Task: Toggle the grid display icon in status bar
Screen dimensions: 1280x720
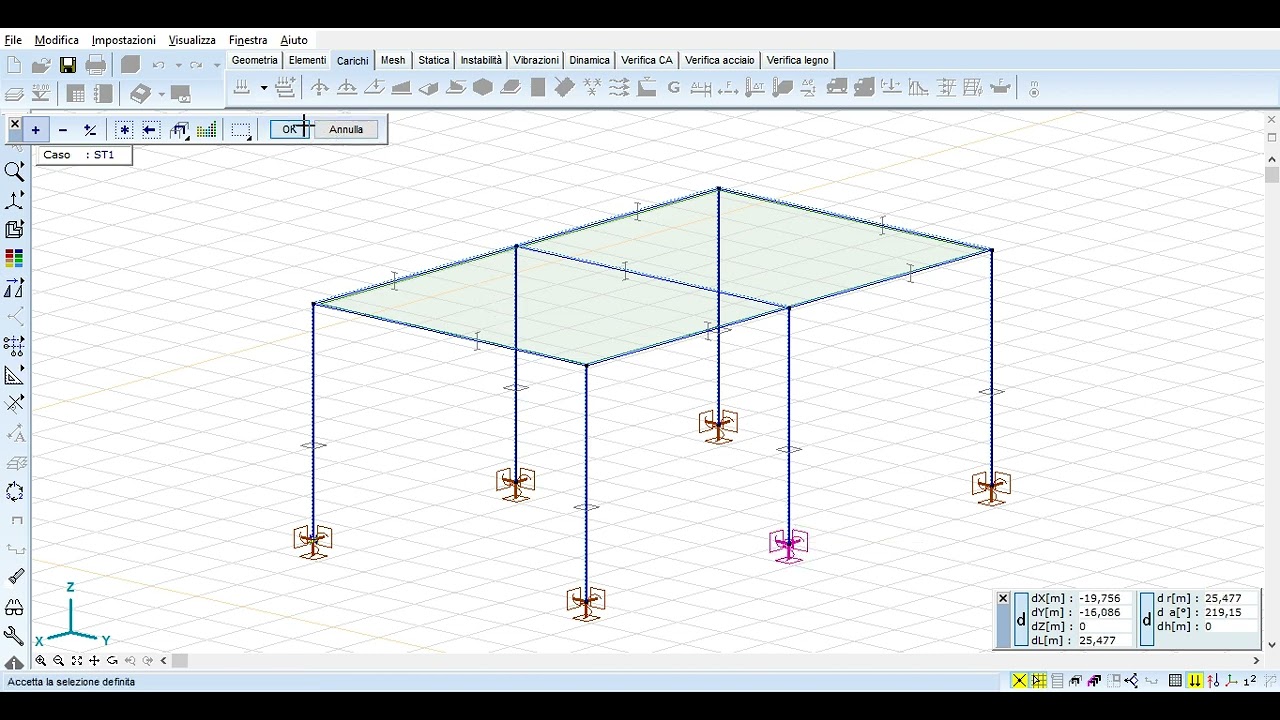Action: [x=1175, y=681]
